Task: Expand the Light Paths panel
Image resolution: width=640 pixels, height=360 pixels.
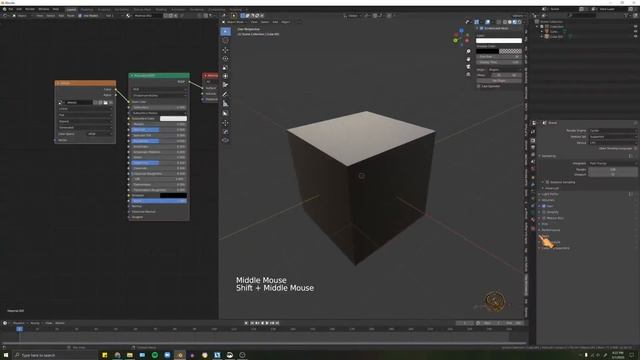Action: pyautogui.click(x=549, y=194)
